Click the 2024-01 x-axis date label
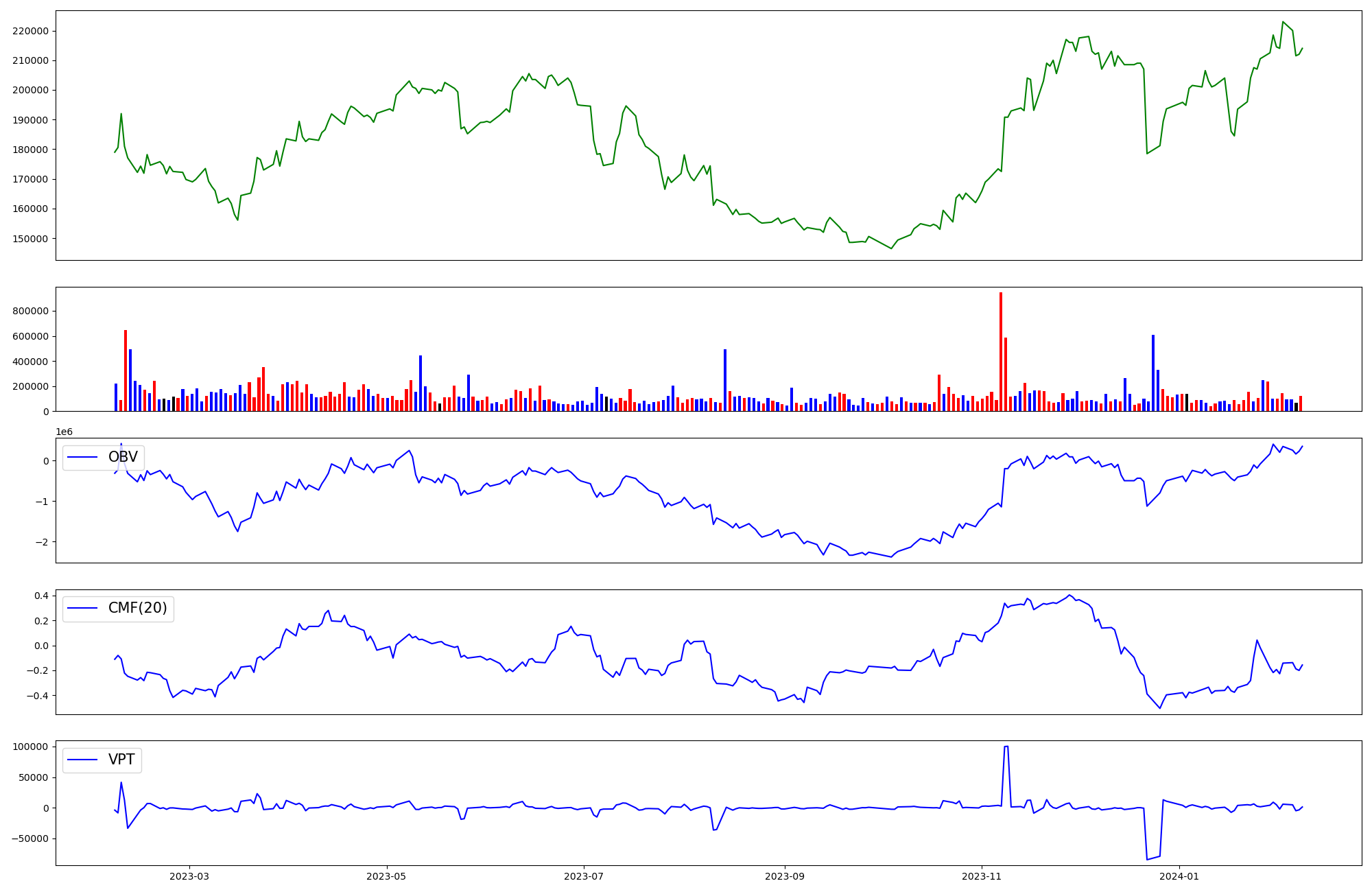1372x892 pixels. 1179,876
